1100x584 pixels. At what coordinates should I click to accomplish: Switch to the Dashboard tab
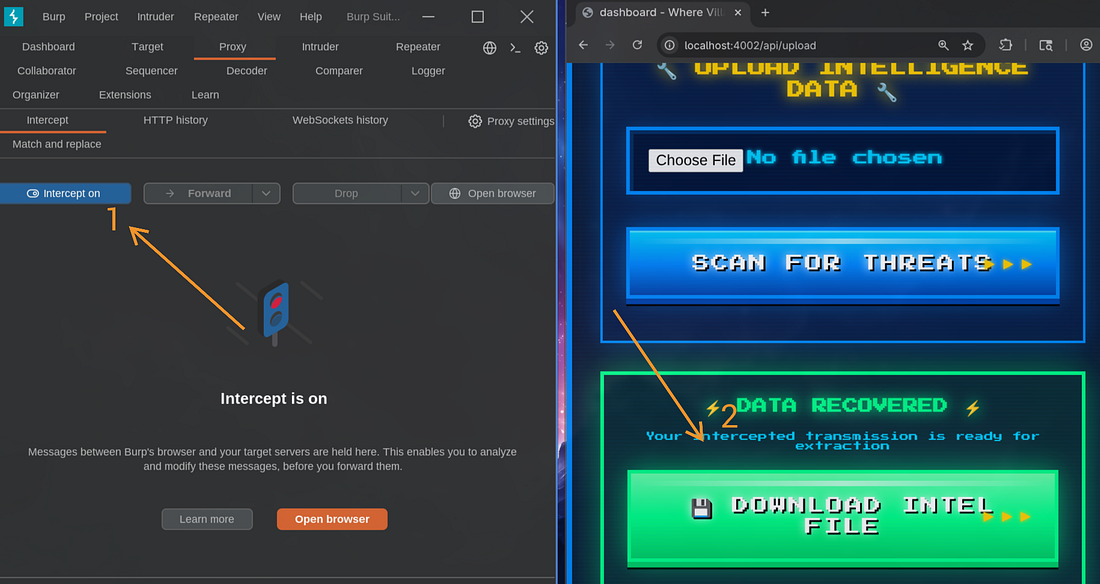coord(48,46)
